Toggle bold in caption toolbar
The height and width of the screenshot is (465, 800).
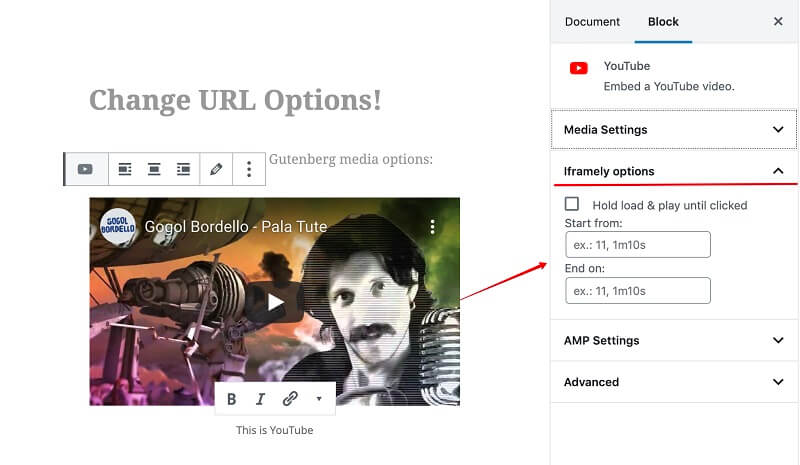click(231, 399)
